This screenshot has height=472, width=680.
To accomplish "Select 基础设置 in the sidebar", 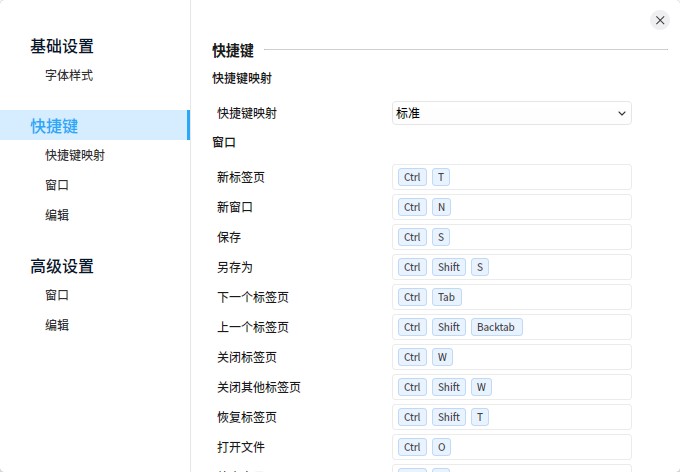I will click(62, 46).
